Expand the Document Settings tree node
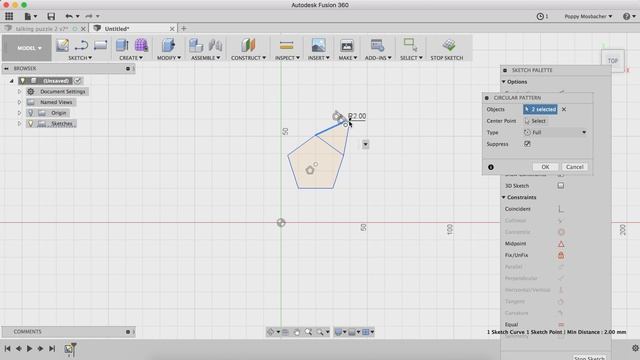640x360 pixels. tap(19, 91)
